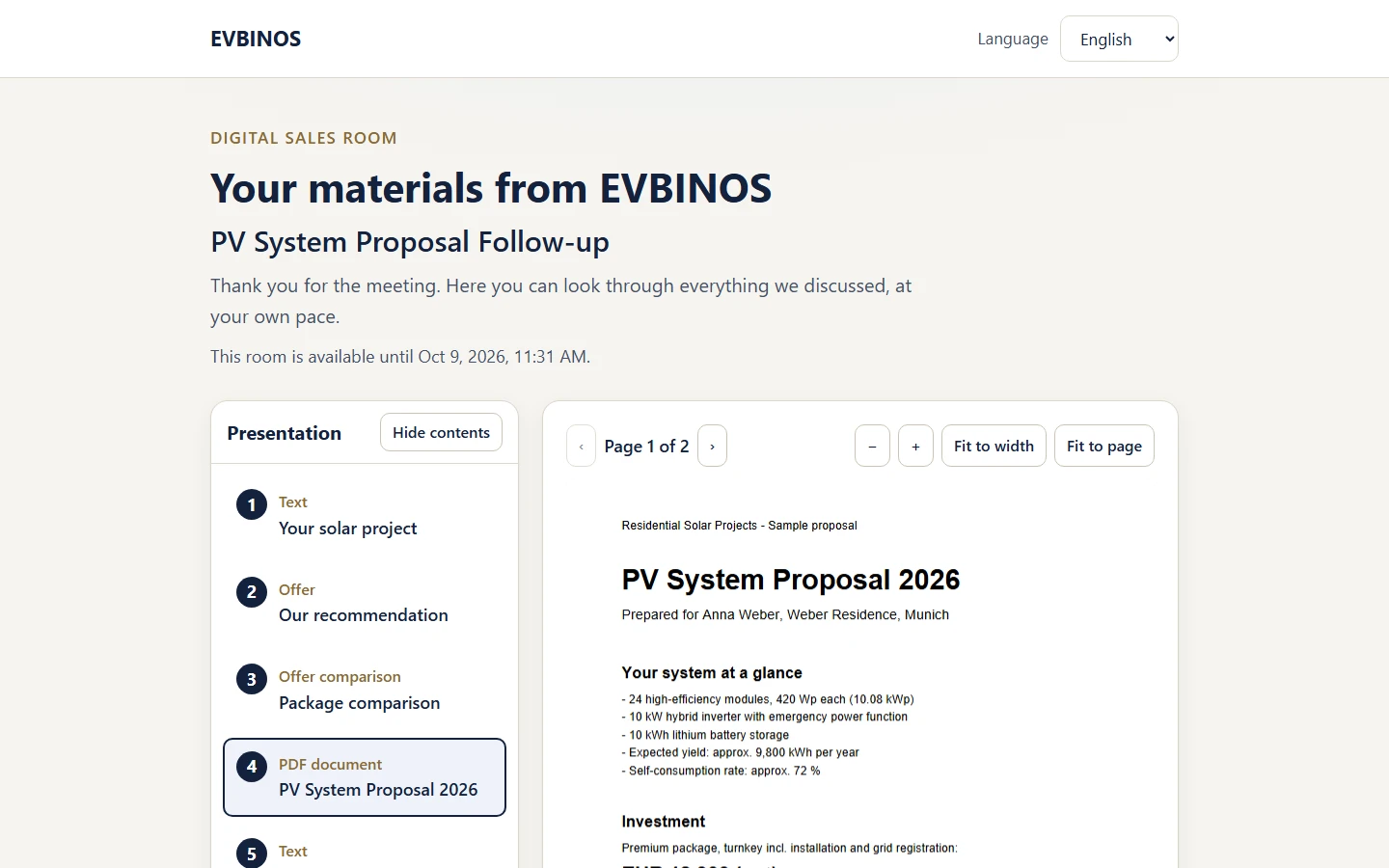Click Fit to width button

click(x=994, y=446)
